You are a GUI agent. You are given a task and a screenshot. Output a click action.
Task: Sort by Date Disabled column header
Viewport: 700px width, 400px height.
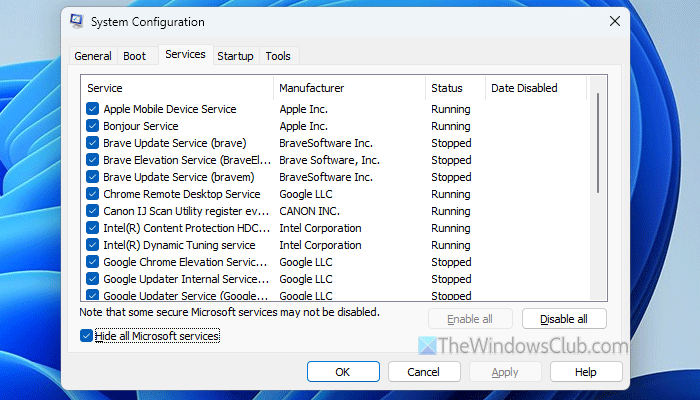536,88
